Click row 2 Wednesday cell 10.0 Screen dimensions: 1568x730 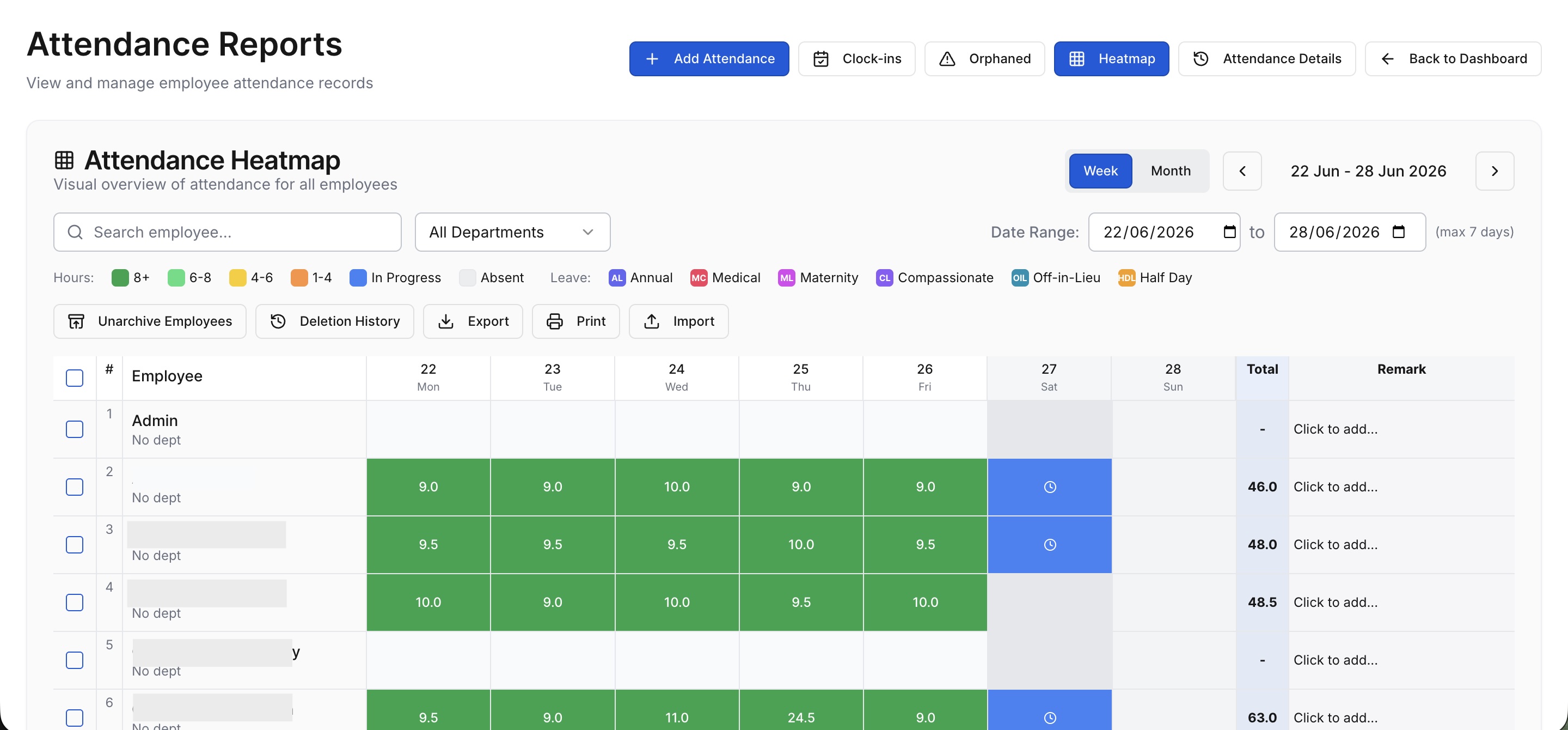(676, 487)
